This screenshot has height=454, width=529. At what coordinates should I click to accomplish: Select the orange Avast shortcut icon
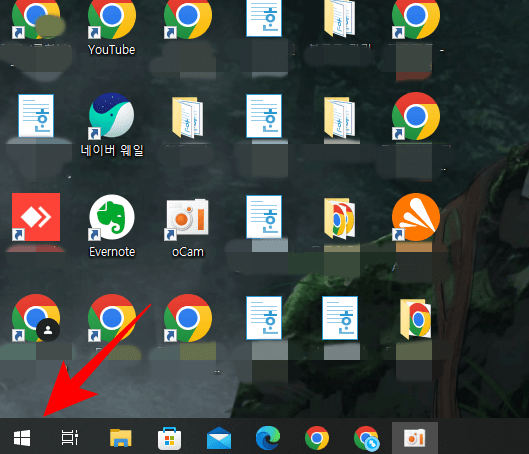pos(416,217)
